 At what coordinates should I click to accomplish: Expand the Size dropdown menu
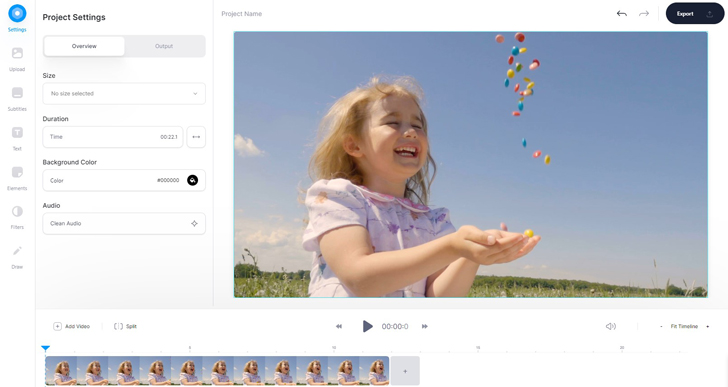pyautogui.click(x=124, y=93)
